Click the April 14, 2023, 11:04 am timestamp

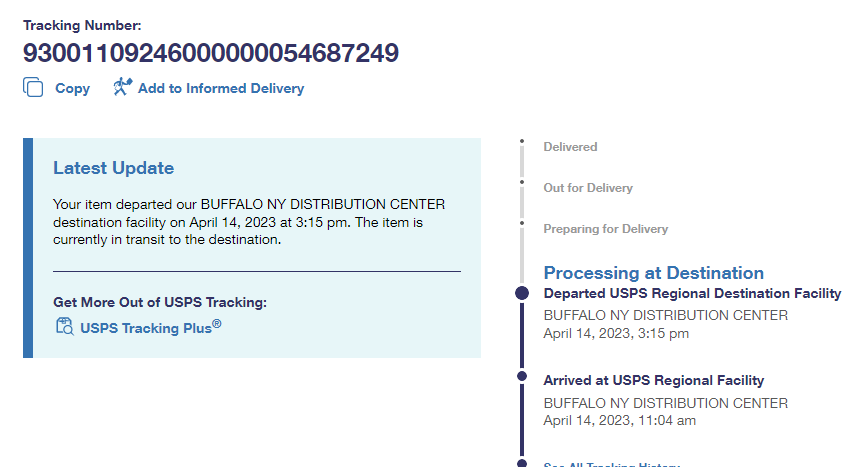(x=619, y=421)
